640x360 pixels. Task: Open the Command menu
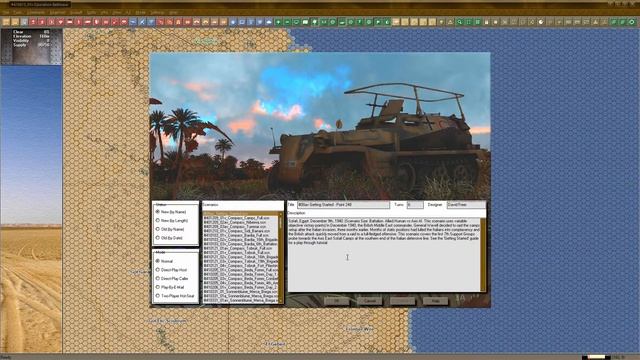coord(36,13)
